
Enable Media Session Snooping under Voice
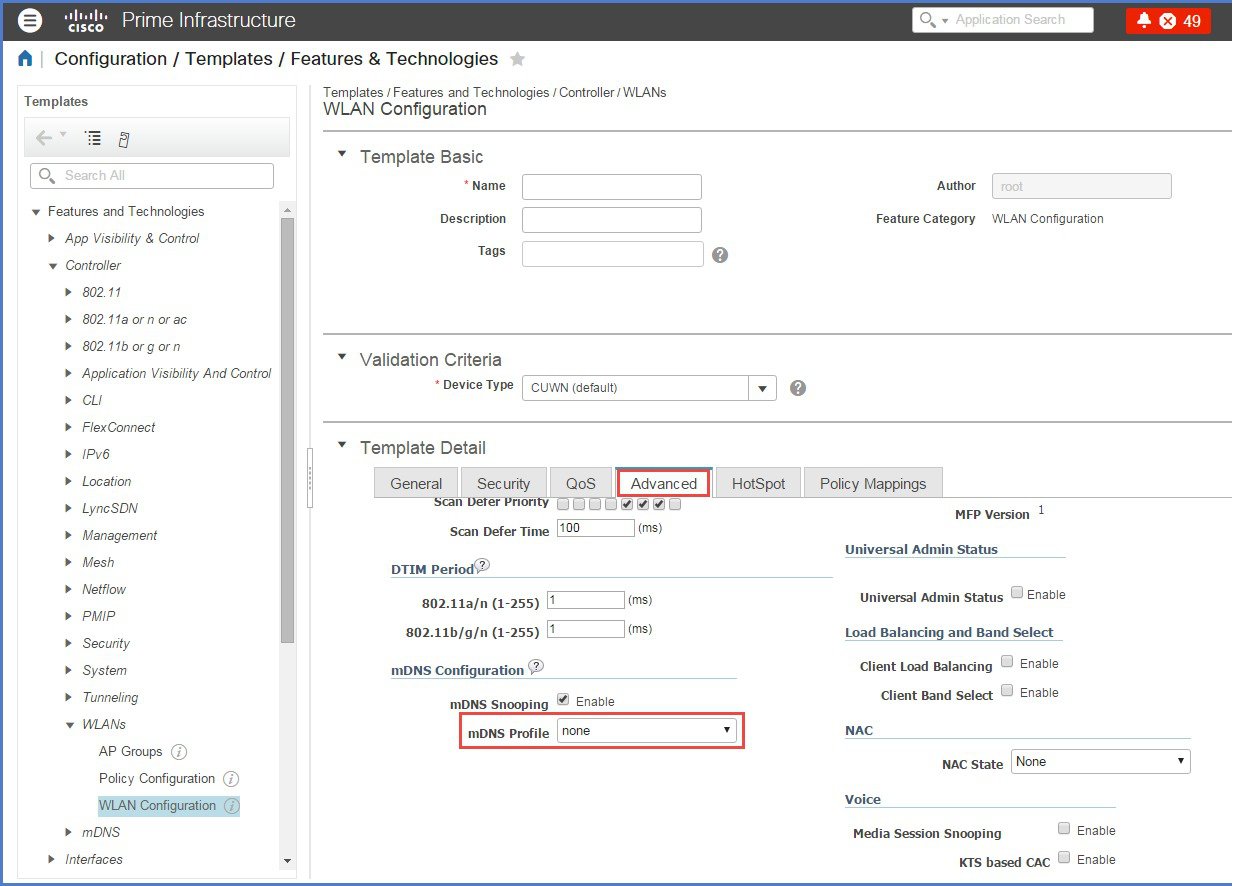1065,828
